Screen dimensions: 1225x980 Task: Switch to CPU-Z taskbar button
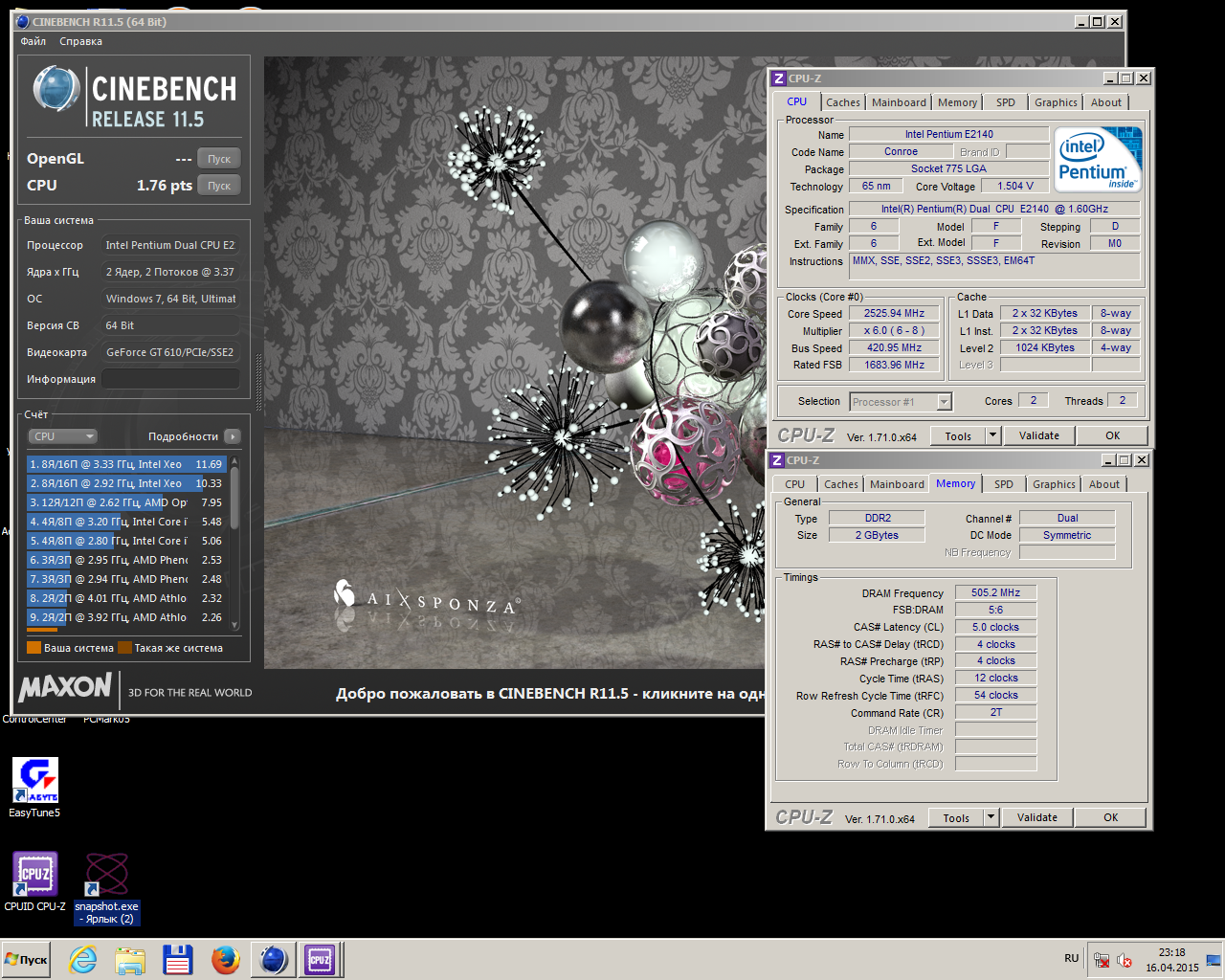[x=320, y=959]
